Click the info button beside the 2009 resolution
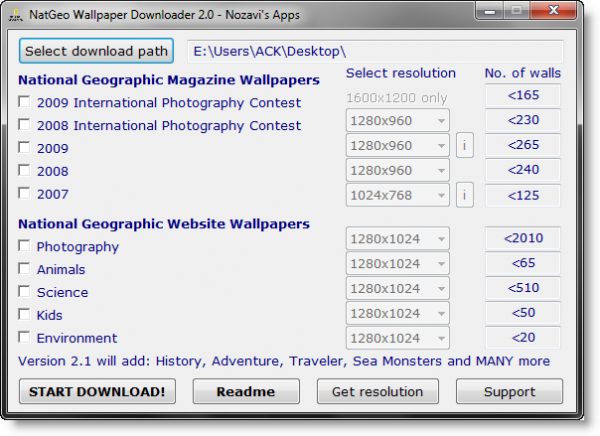 coord(465,145)
